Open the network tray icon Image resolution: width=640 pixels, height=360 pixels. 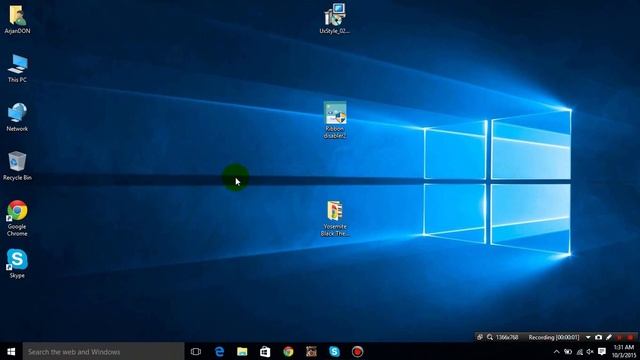(580, 351)
